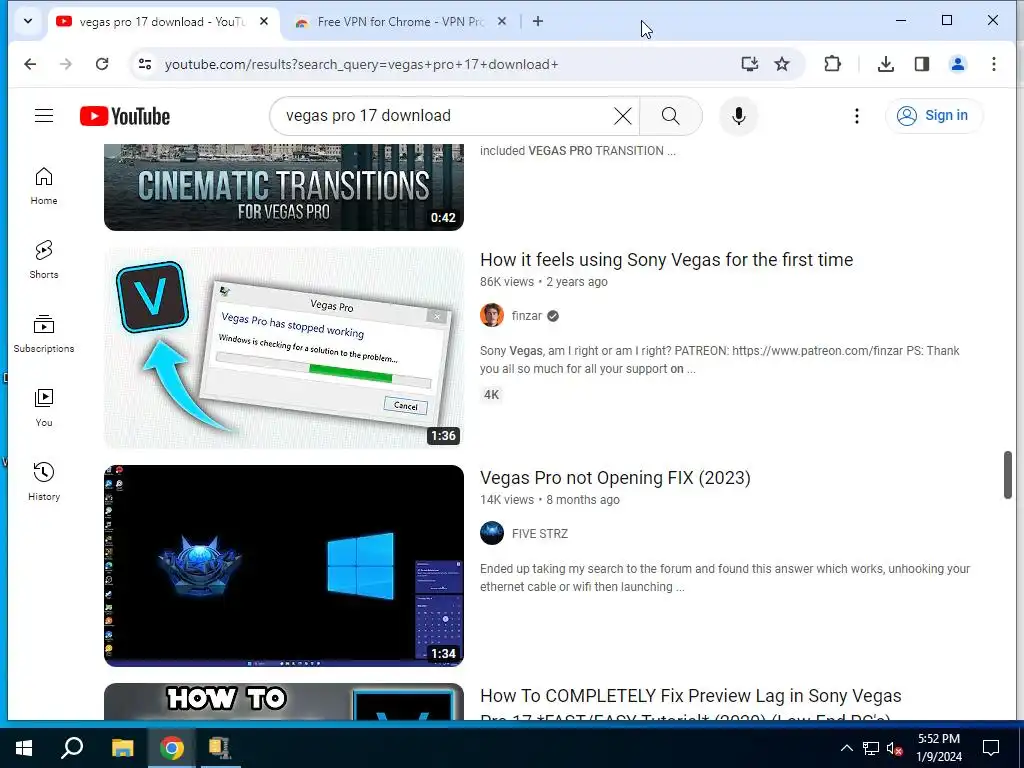Open a new browser tab
The height and width of the screenshot is (768, 1024).
tap(537, 22)
